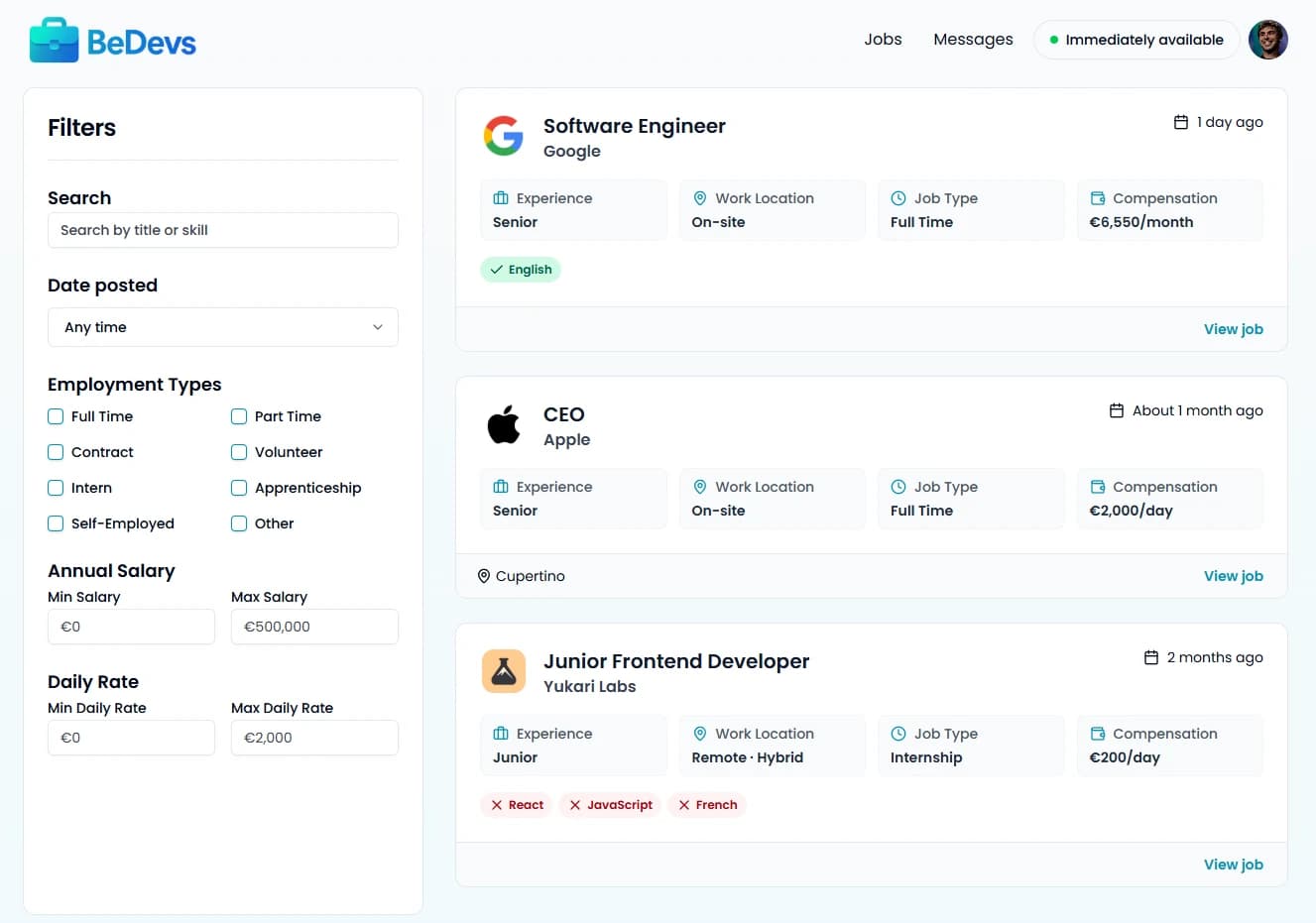Open View job for Junior Frontend Developer
The height and width of the screenshot is (923, 1316).
click(x=1233, y=865)
